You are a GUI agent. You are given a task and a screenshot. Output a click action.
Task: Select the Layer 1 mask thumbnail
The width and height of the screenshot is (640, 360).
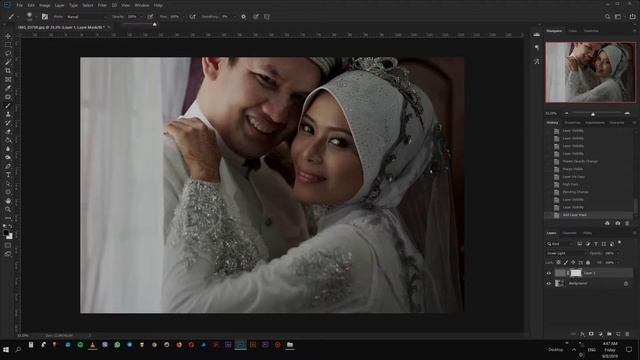(576, 273)
